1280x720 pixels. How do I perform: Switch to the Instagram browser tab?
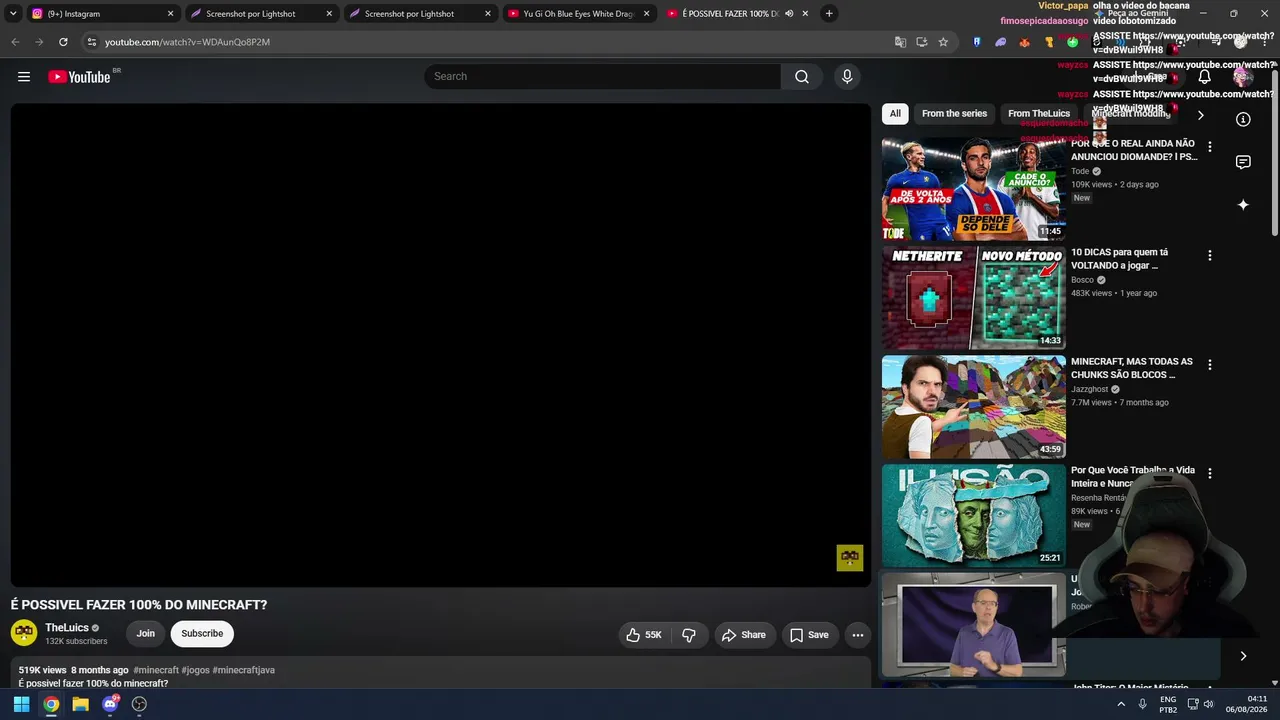click(100, 14)
